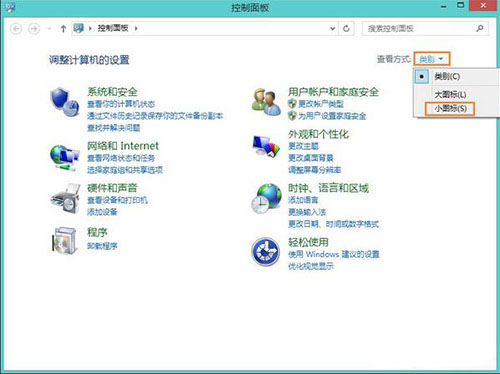Open 查看设备和打印机 link

click(117, 200)
